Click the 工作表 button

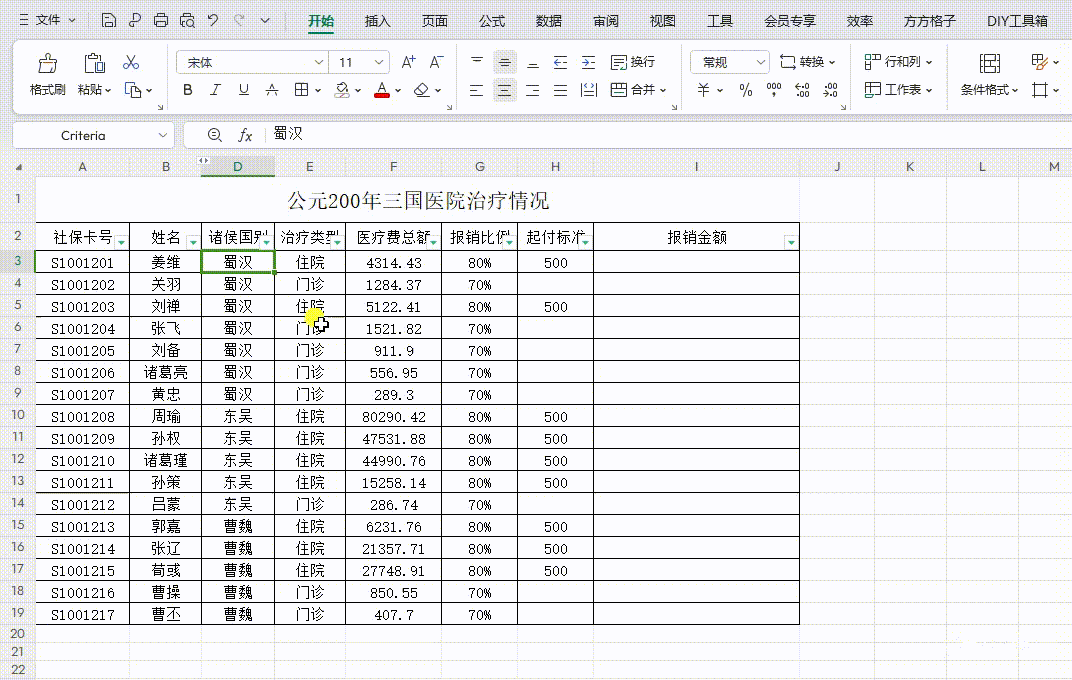898,90
